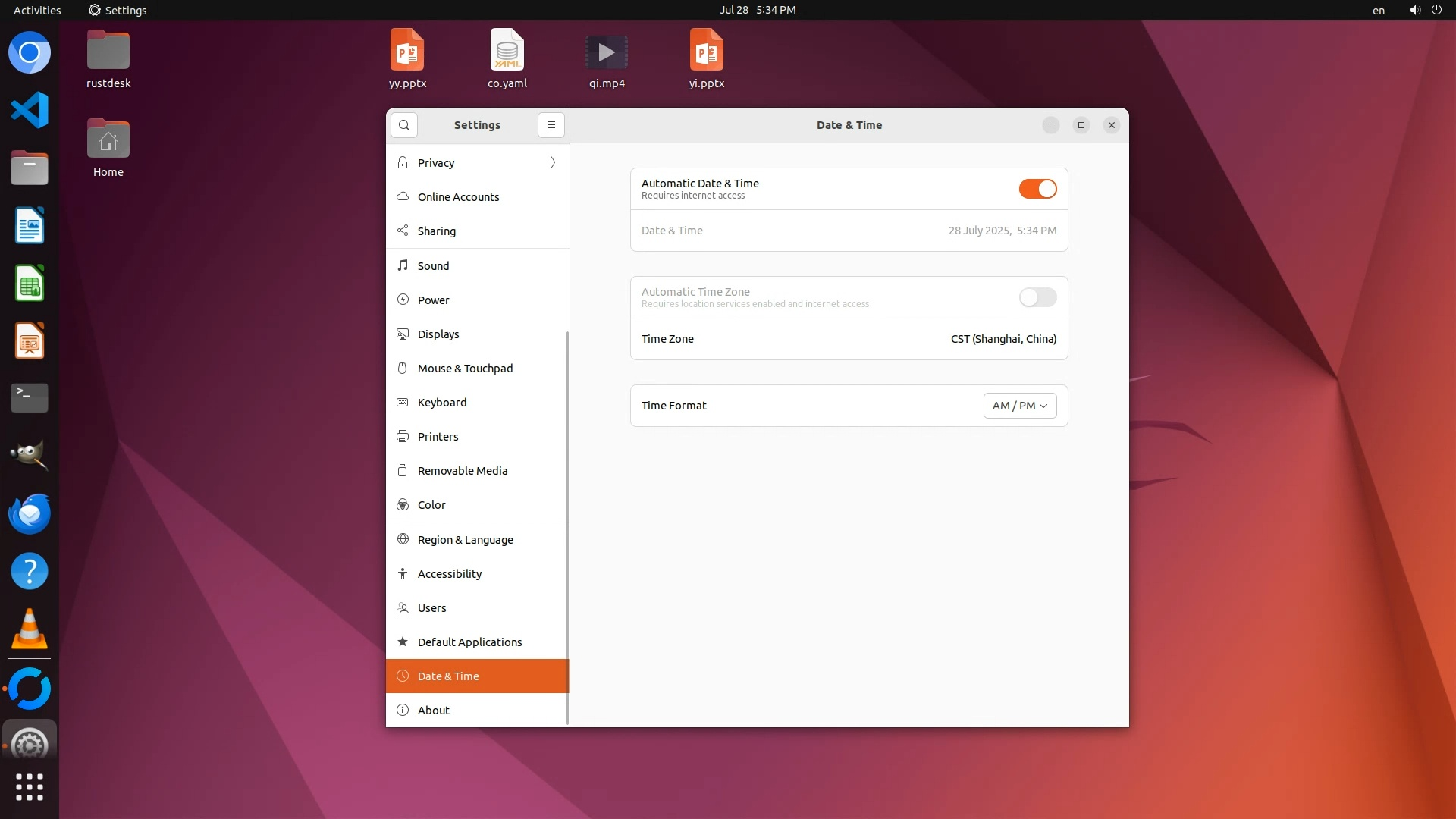The image size is (1456, 819).
Task: Click the Accessibility figure icon
Action: pyautogui.click(x=403, y=574)
